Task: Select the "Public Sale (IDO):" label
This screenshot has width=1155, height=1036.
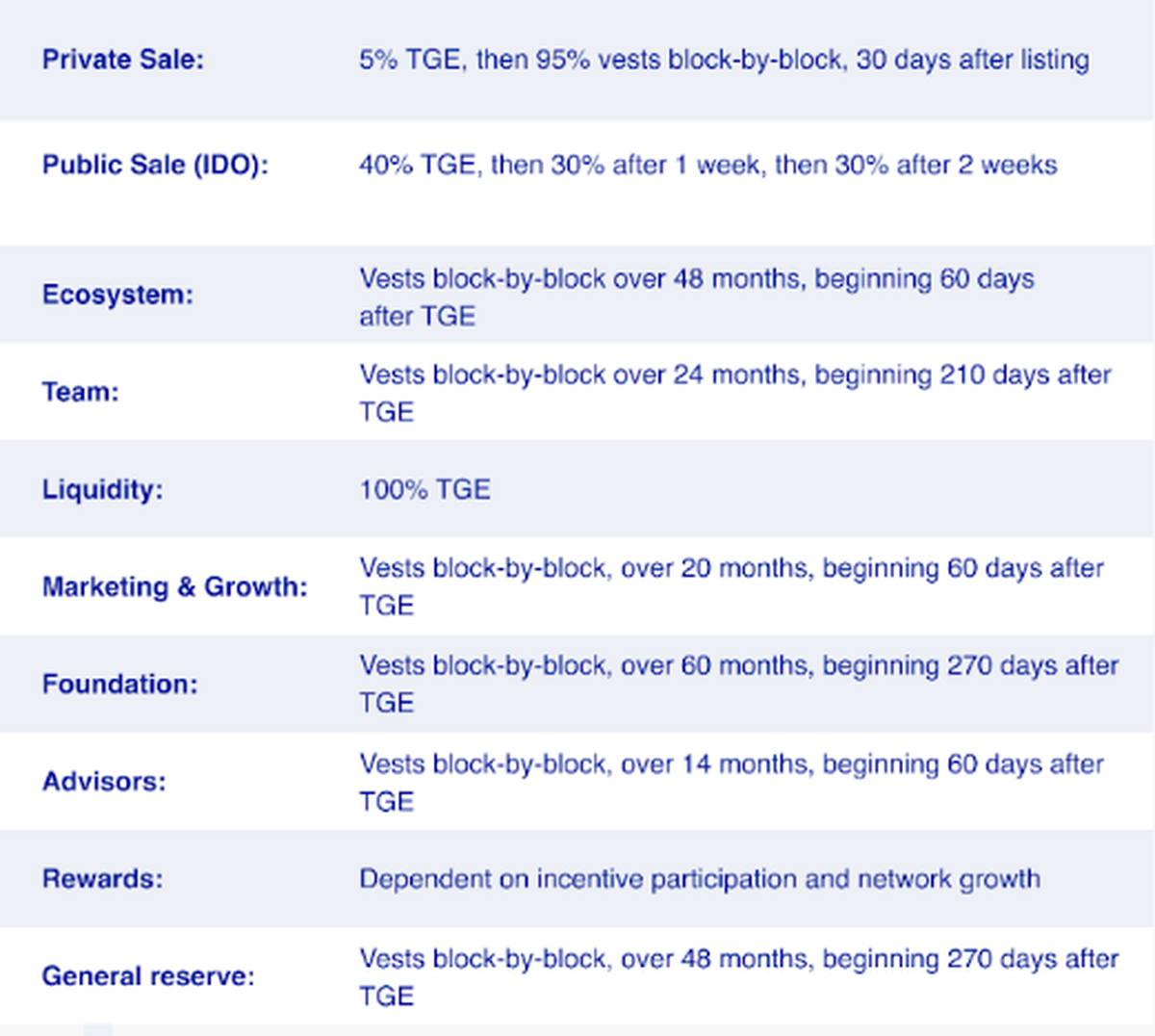Action: (155, 165)
